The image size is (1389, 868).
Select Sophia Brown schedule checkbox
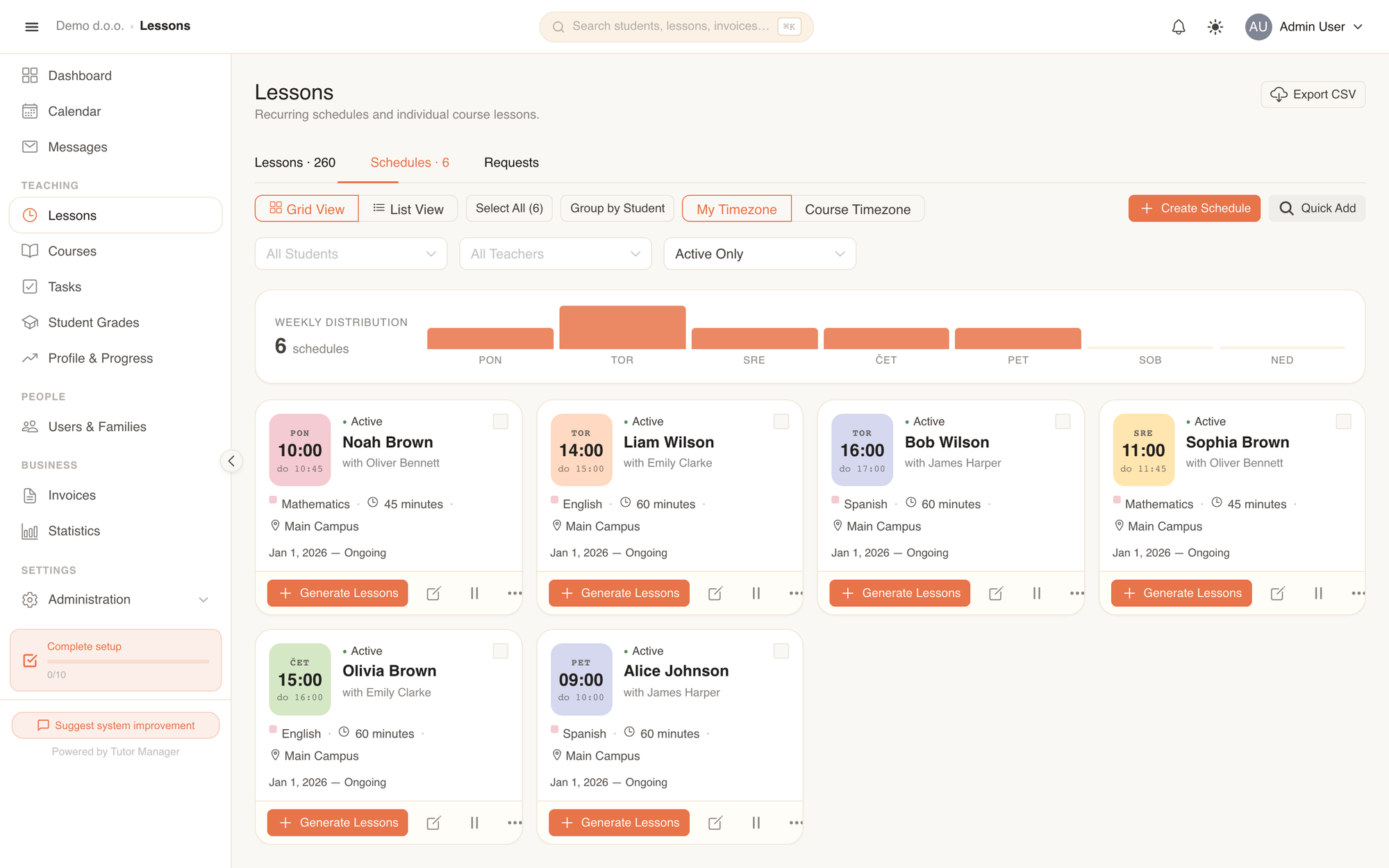point(1344,422)
